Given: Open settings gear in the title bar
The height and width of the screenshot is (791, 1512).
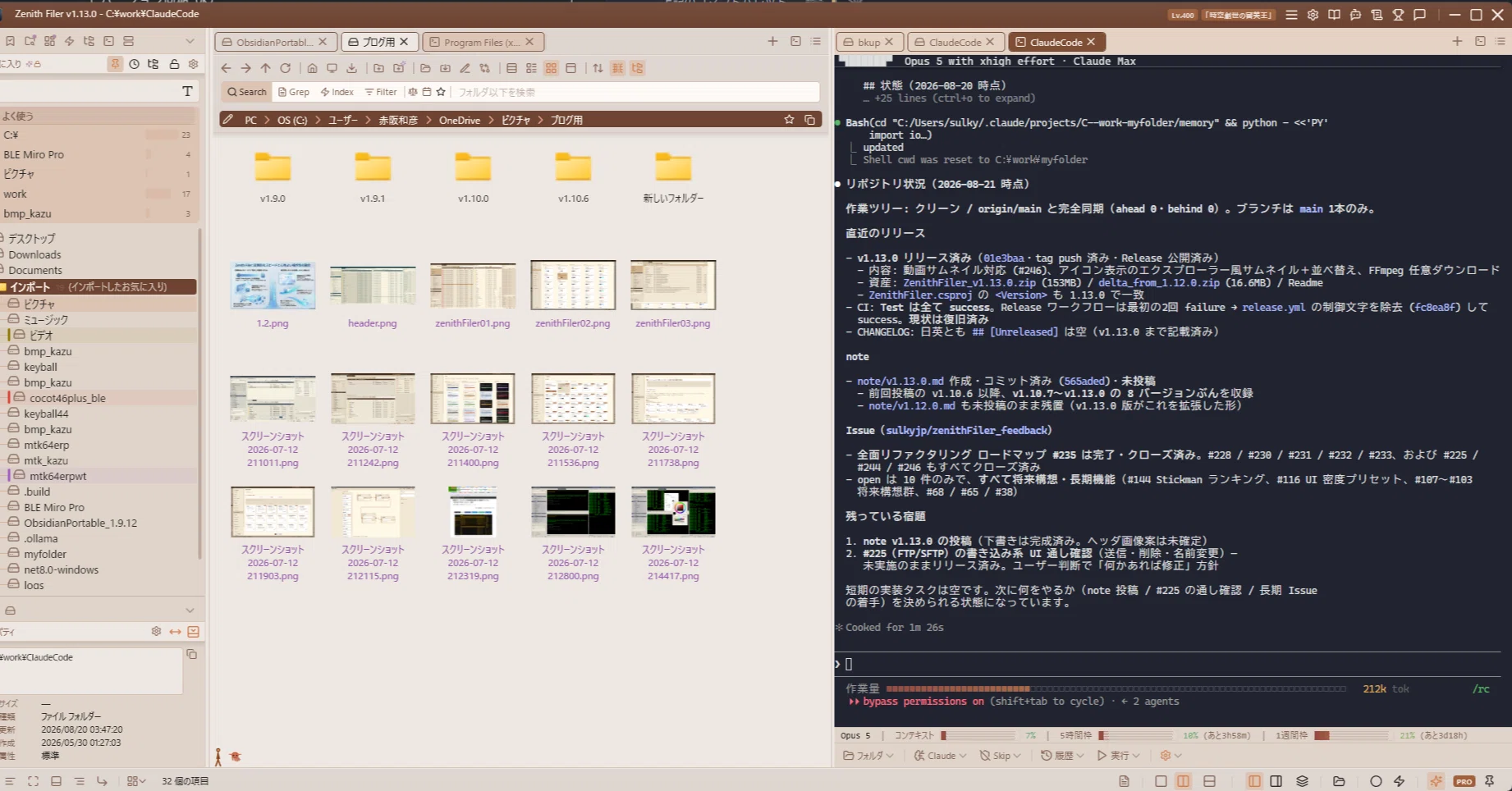Looking at the screenshot, I should [1313, 15].
